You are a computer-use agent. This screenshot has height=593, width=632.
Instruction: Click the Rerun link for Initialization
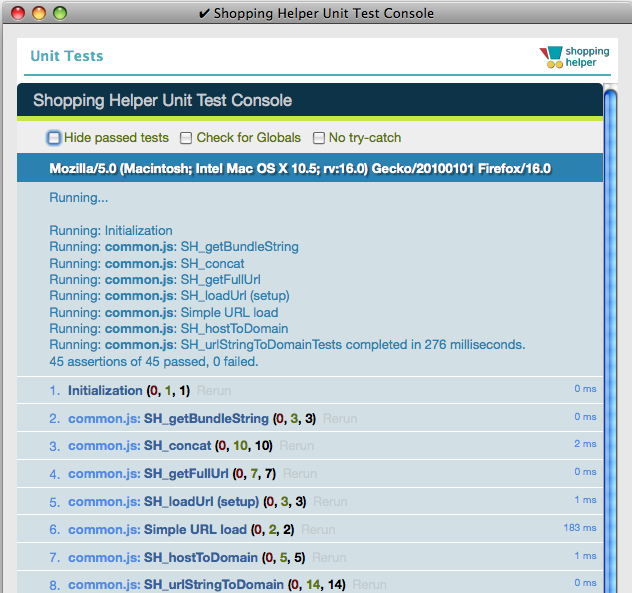pos(214,391)
